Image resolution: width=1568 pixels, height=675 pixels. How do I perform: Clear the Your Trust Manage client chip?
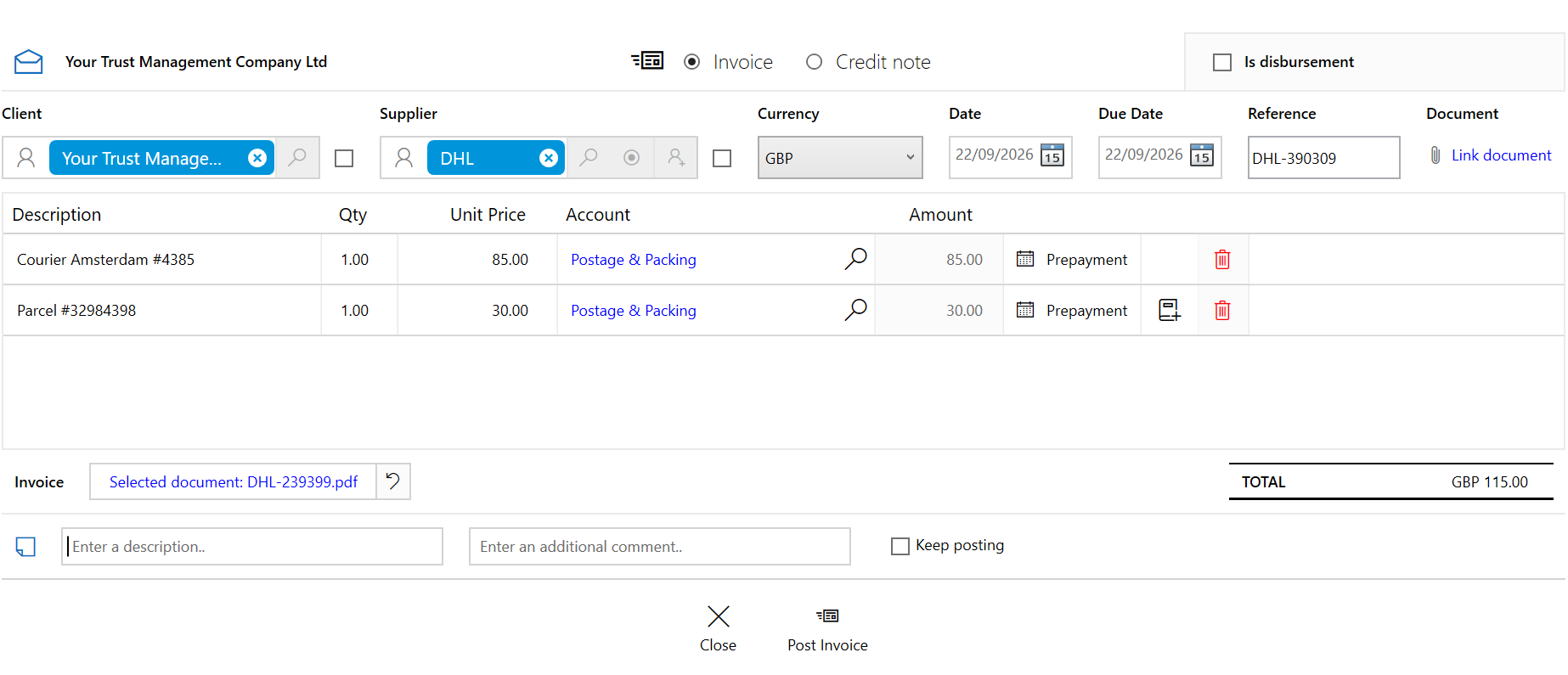(x=257, y=158)
